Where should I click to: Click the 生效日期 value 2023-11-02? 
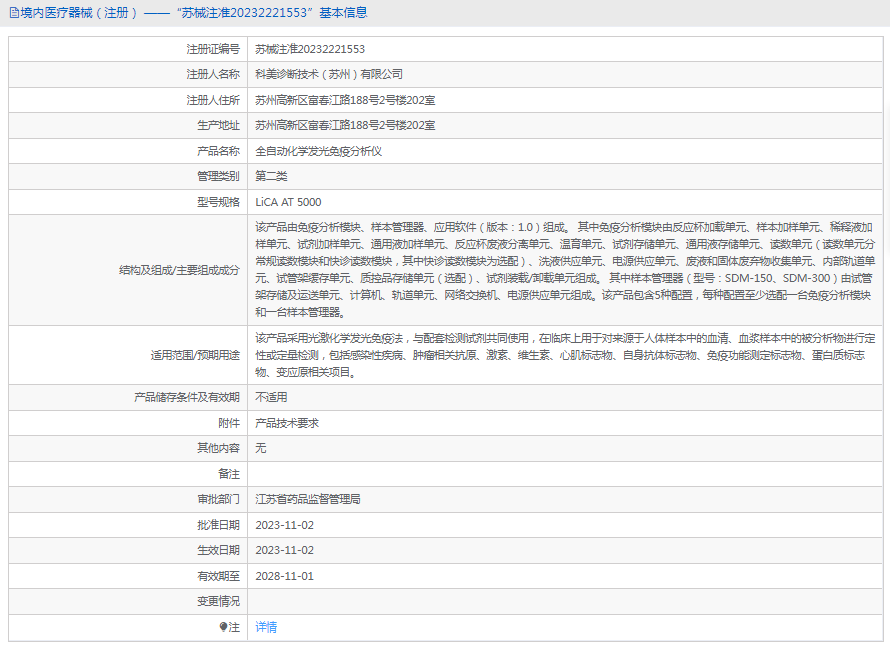pyautogui.click(x=284, y=550)
